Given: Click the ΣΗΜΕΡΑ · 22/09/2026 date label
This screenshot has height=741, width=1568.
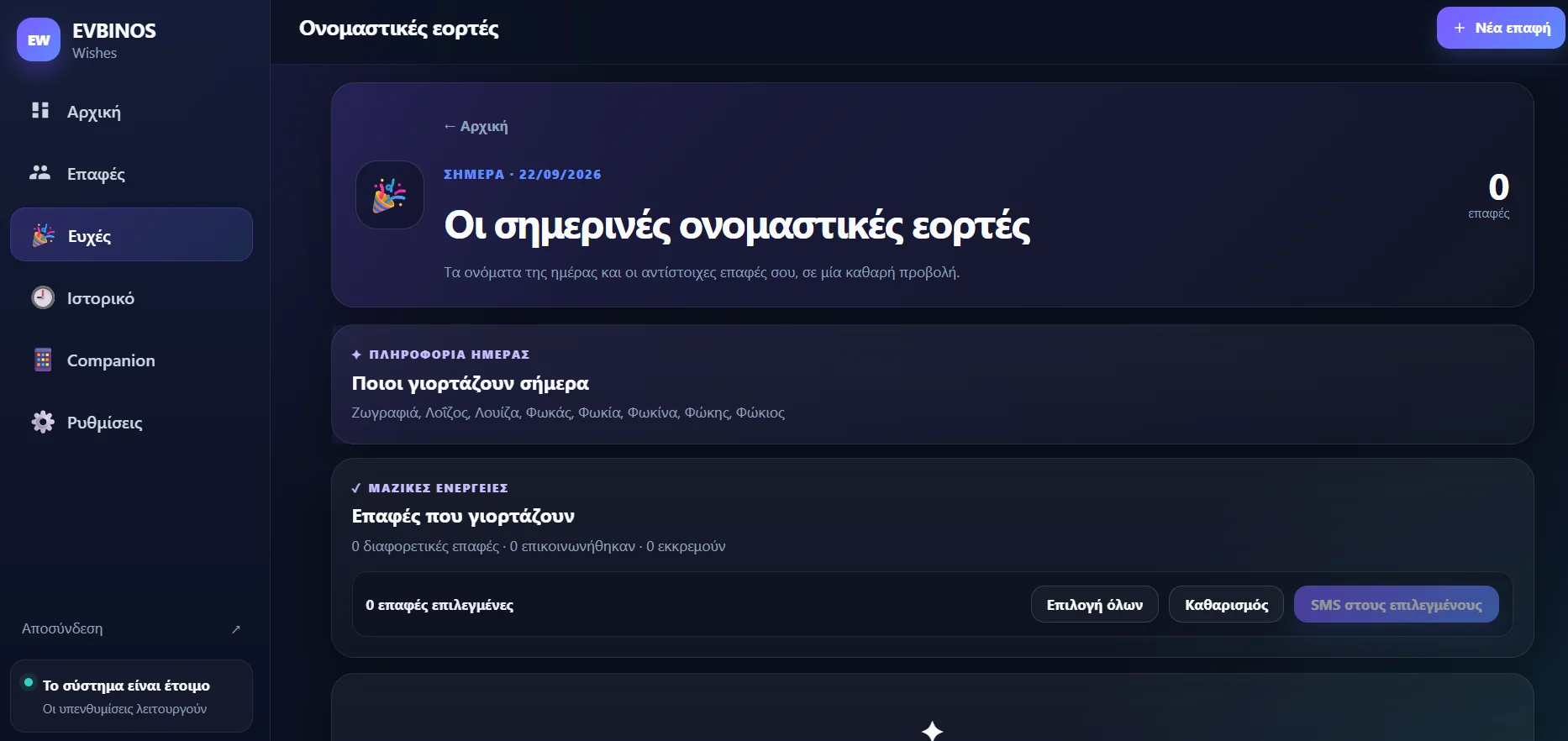Looking at the screenshot, I should [522, 174].
